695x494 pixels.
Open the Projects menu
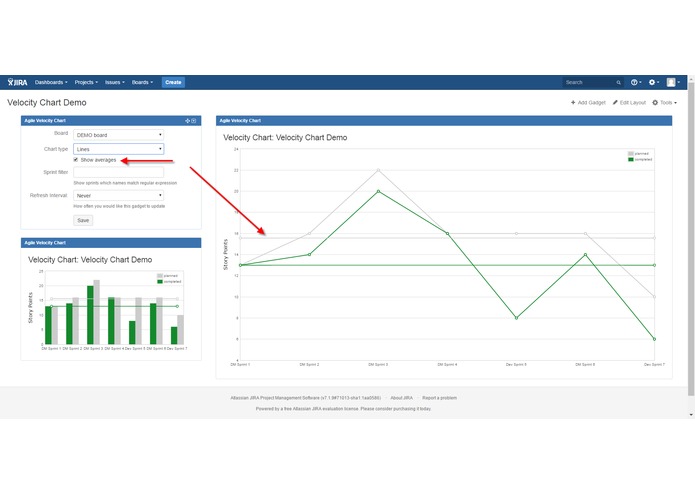86,82
